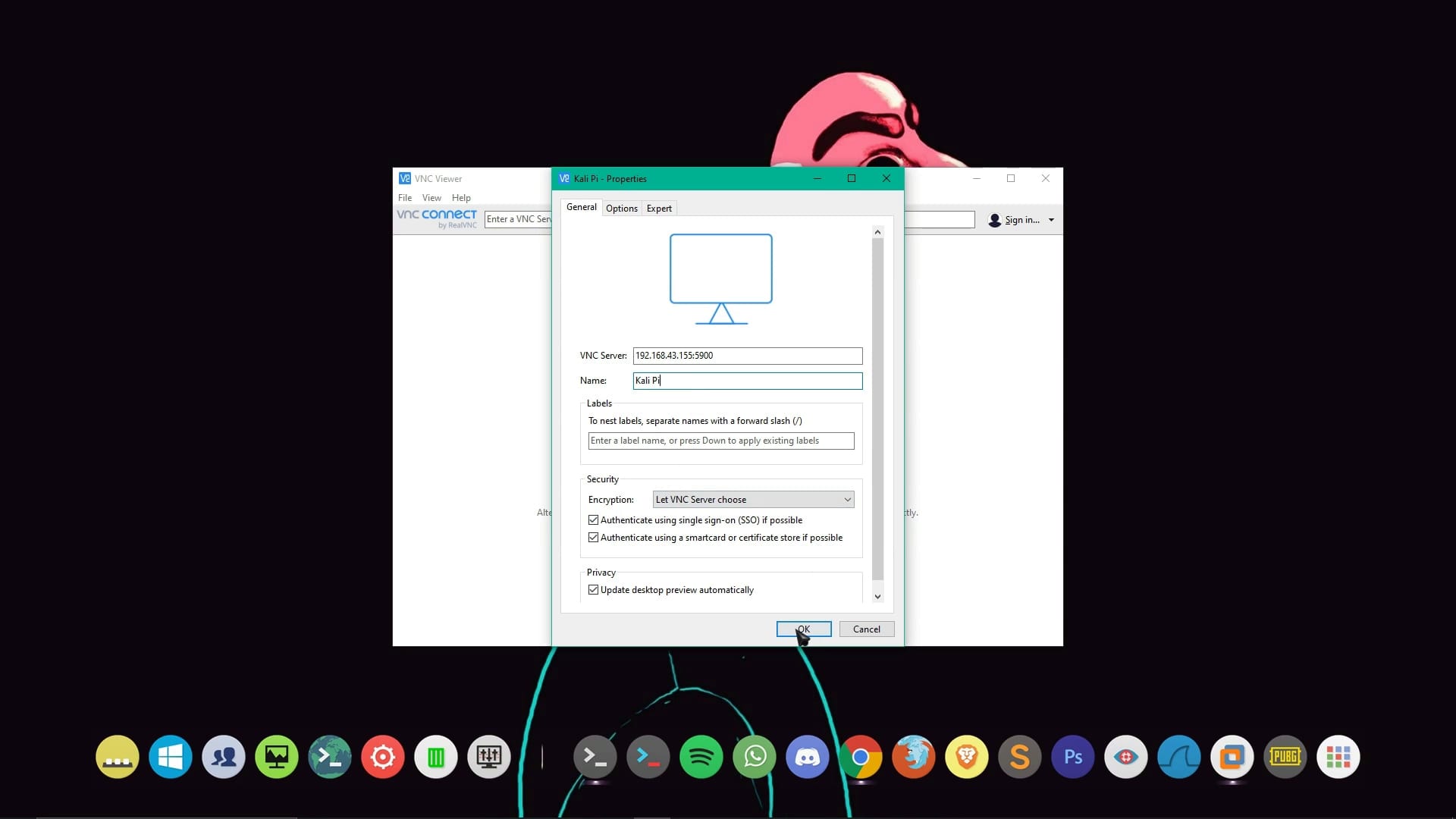The image size is (1456, 819).
Task: Switch to the Expert tab
Action: [659, 209]
